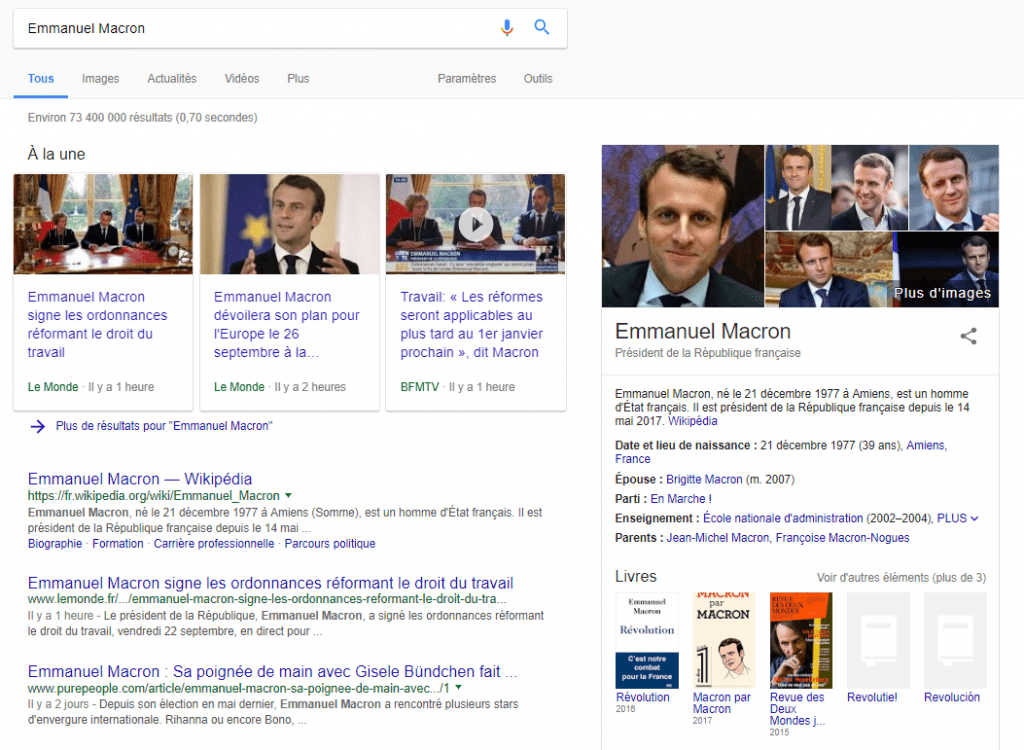Viewport: 1024px width, 750px height.
Task: Open article on plan pour l'Europe card
Action: point(287,325)
